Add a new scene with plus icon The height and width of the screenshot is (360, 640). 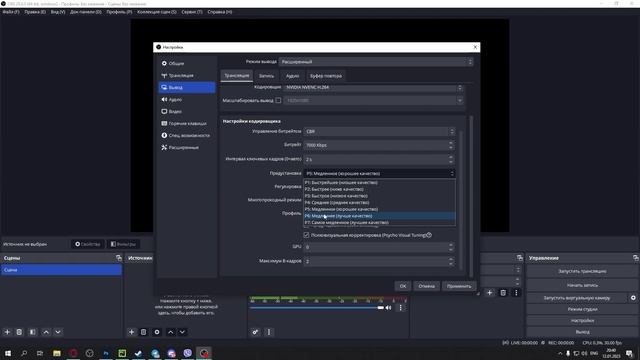[7, 332]
